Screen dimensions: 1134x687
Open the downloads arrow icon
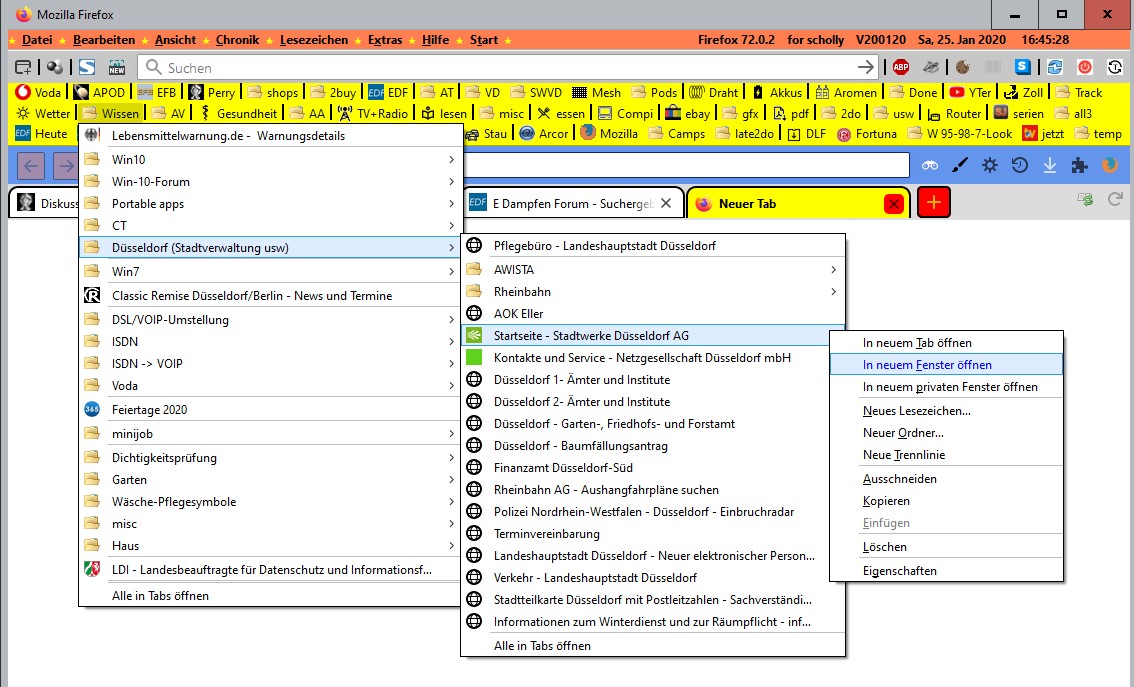1050,165
